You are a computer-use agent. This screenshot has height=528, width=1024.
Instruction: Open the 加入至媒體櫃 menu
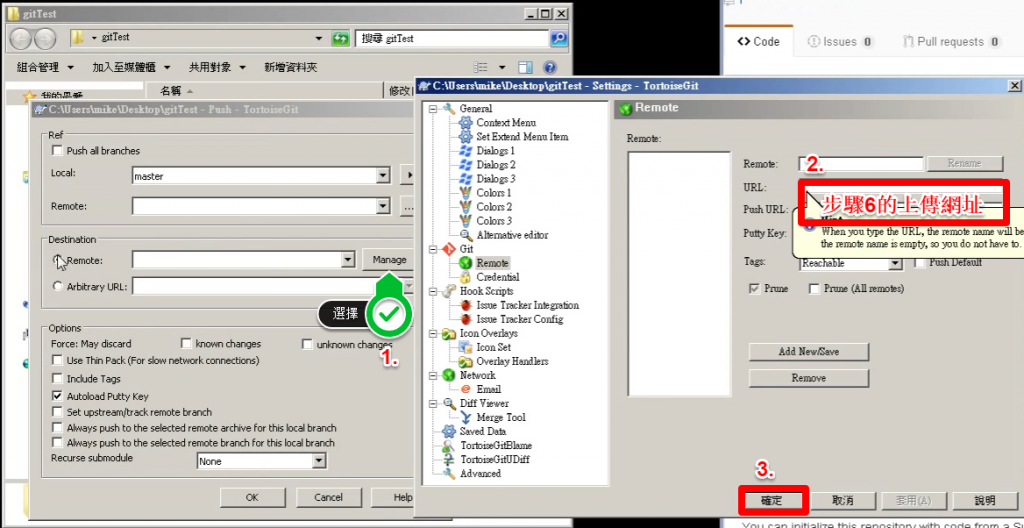coord(131,67)
